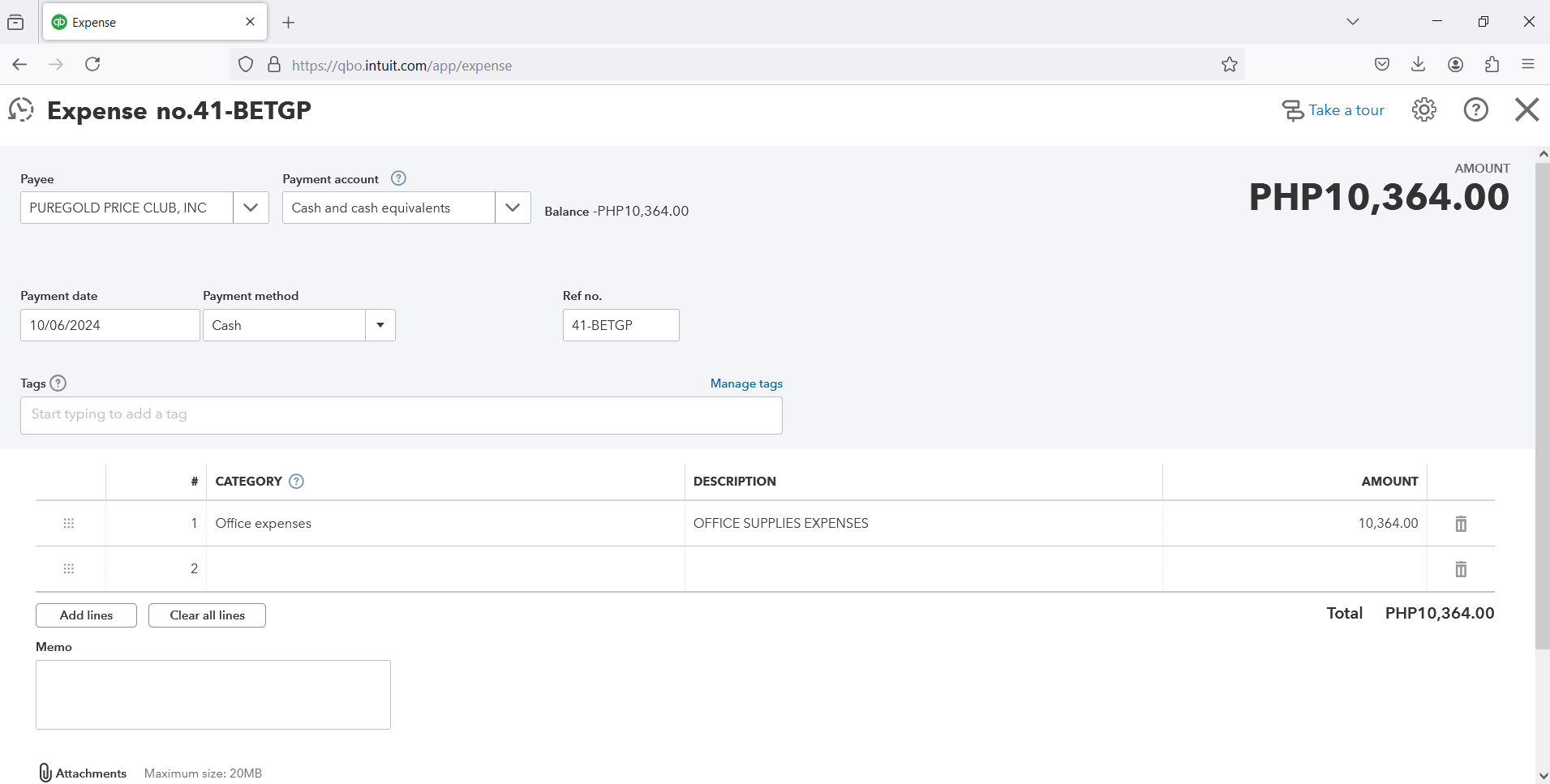The height and width of the screenshot is (784, 1550).
Task: Go back to the previous page
Action: (x=20, y=64)
